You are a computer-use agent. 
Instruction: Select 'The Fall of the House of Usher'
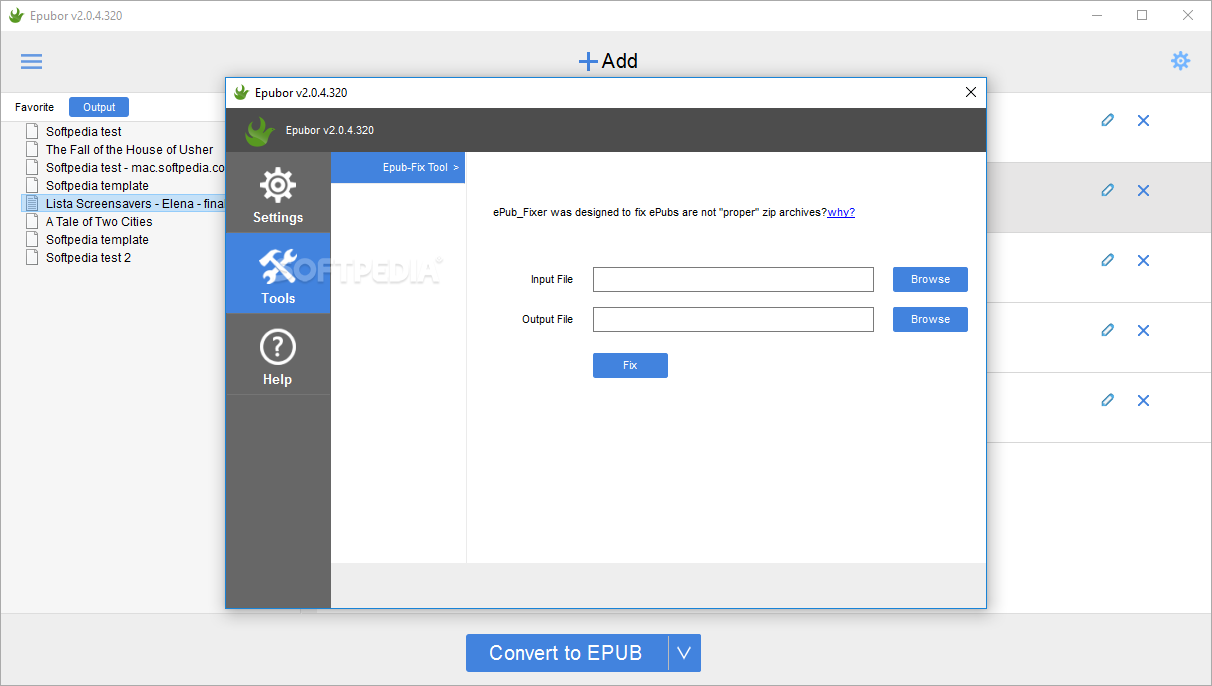pos(130,149)
